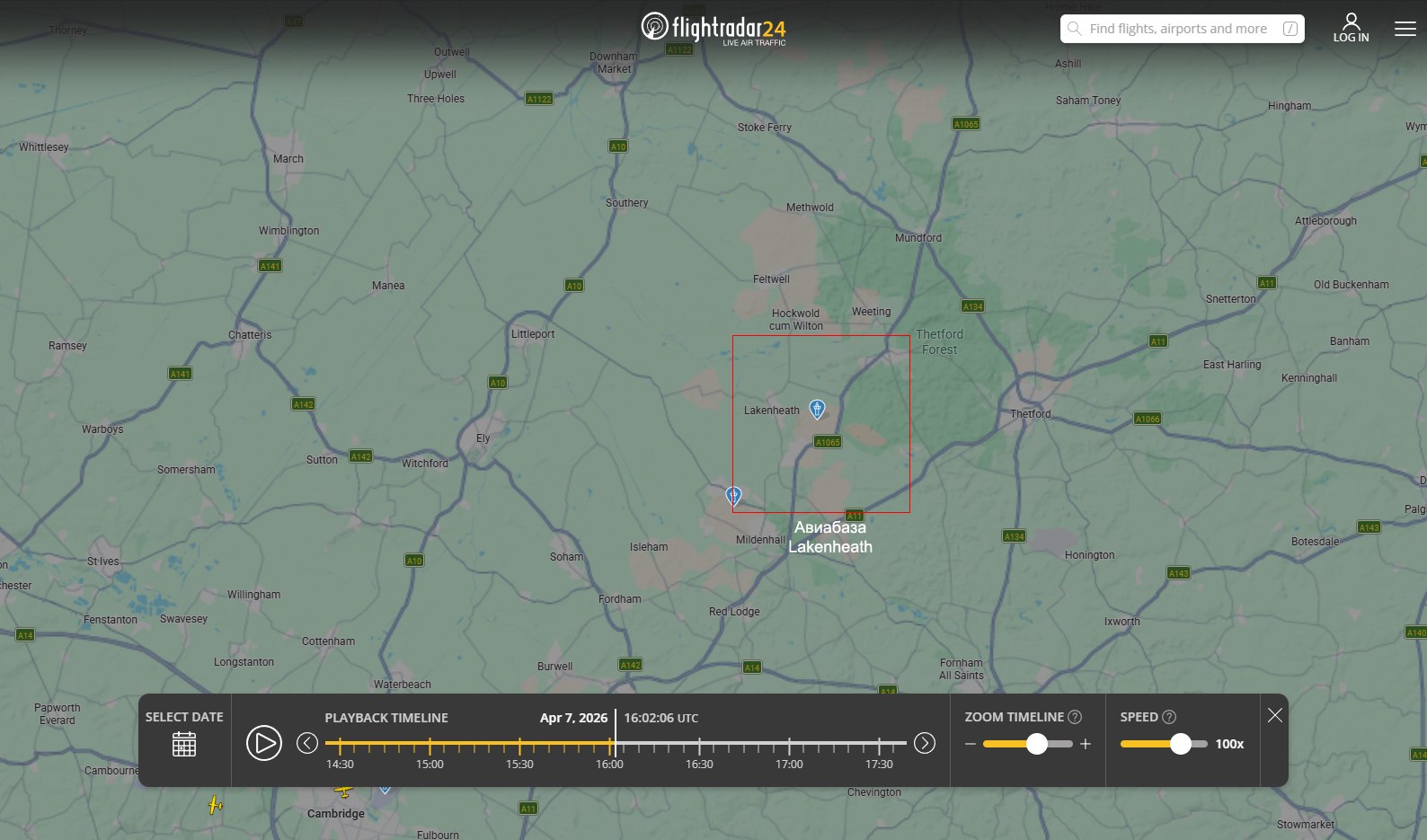Open the hamburger main menu

1405,29
